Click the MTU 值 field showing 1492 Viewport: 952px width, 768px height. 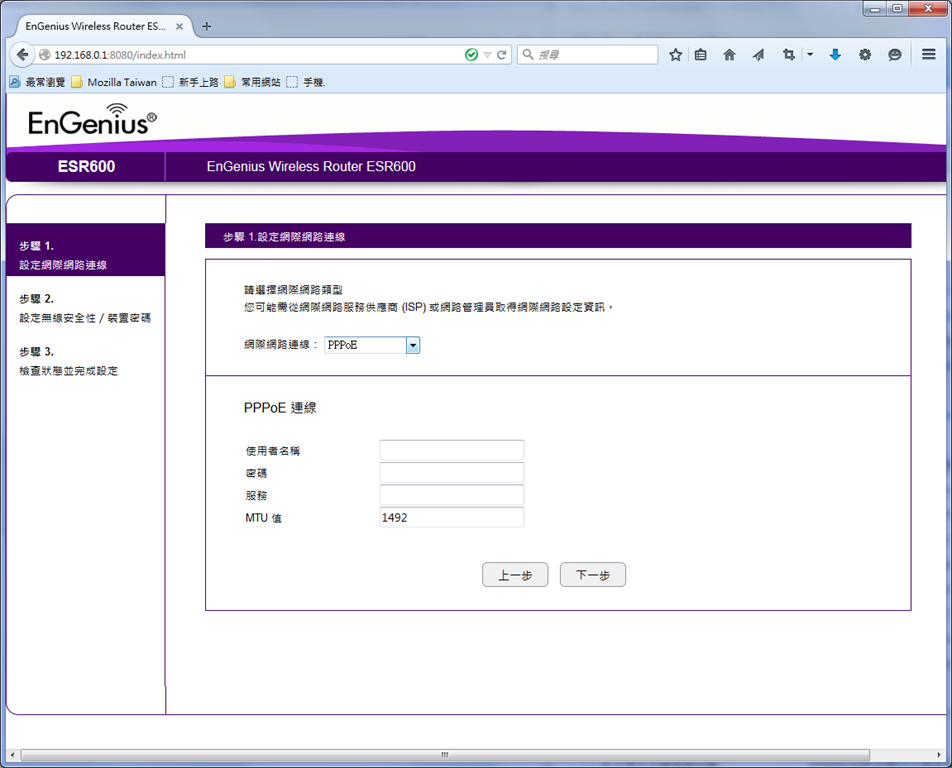coord(452,517)
